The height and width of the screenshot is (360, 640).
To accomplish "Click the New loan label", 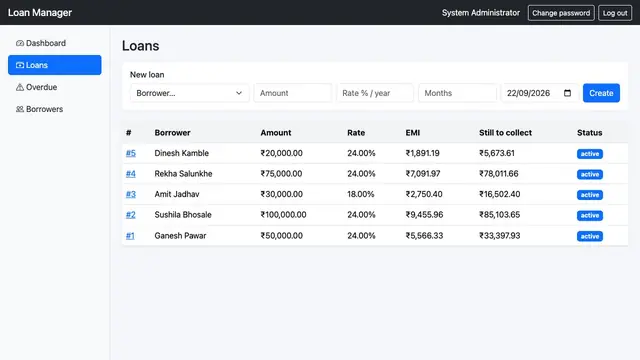I will tap(147, 75).
